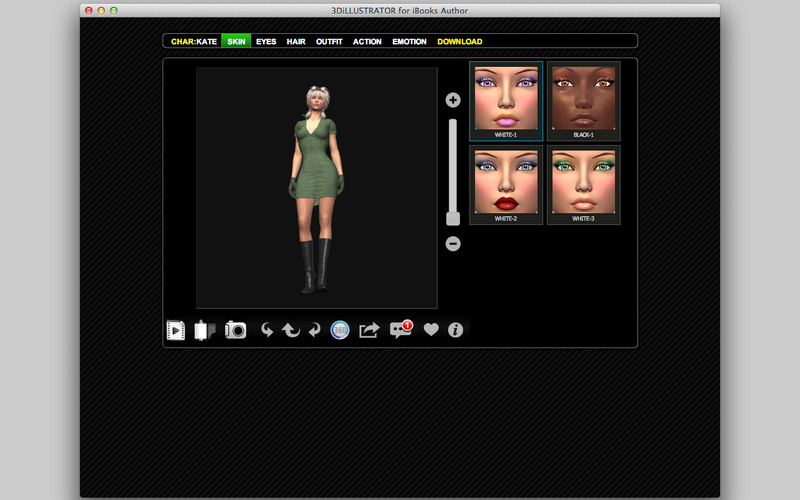Close window with the red button
This screenshot has height=500, width=800.
pos(89,10)
